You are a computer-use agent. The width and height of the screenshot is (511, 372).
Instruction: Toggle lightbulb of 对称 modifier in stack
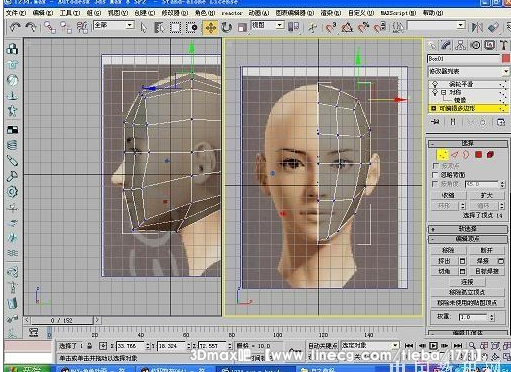point(435,92)
